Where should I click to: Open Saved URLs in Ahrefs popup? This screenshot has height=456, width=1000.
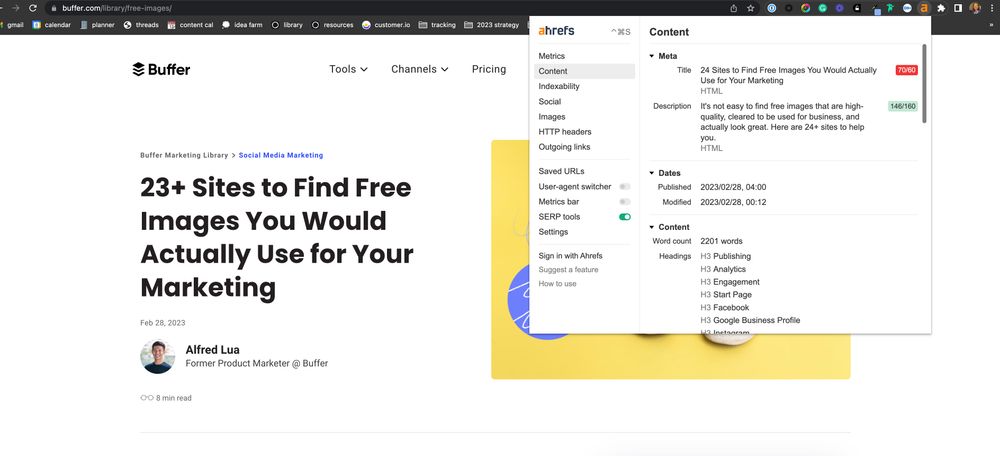pos(561,171)
